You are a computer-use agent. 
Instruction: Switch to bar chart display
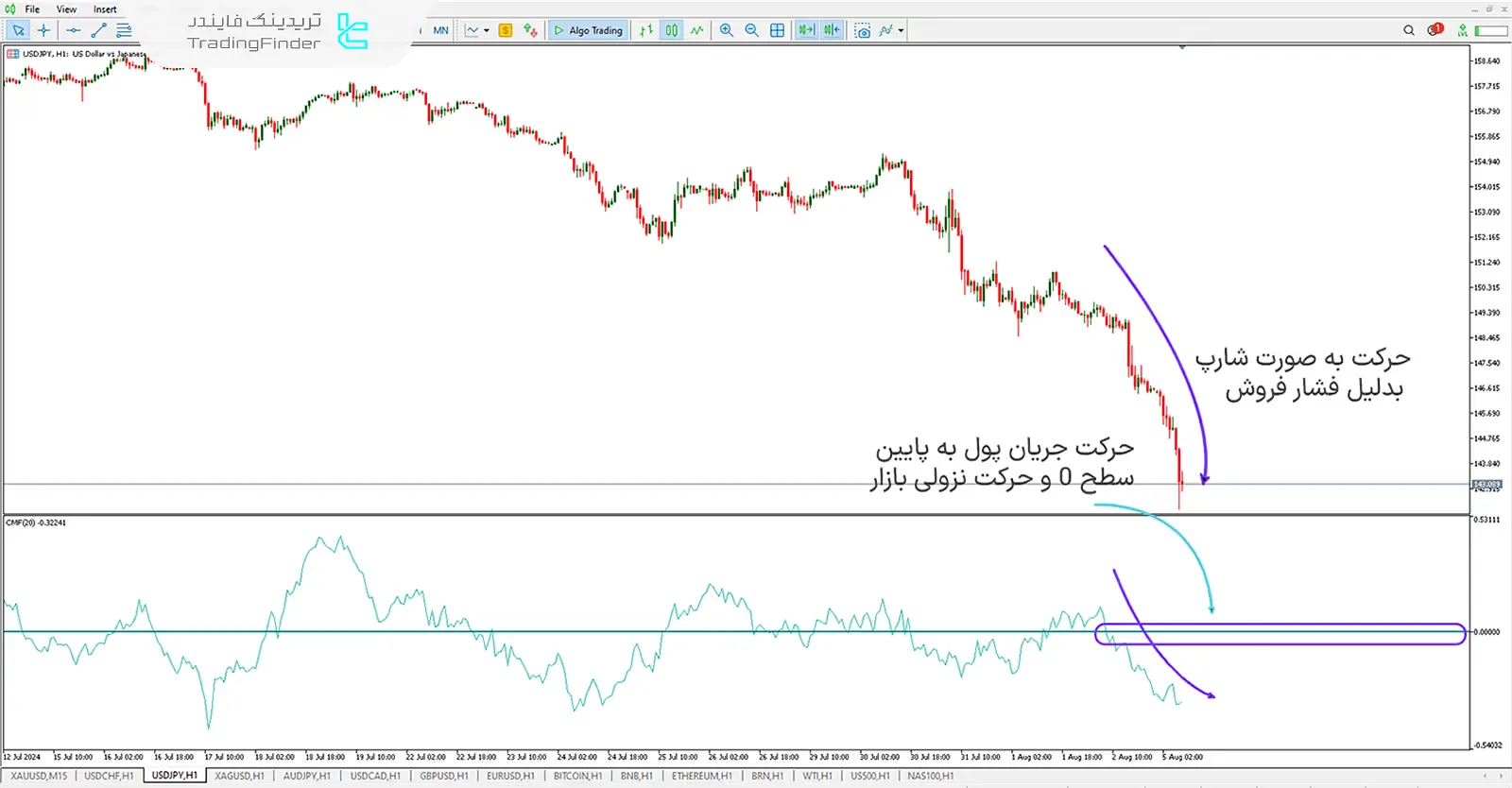(x=646, y=30)
